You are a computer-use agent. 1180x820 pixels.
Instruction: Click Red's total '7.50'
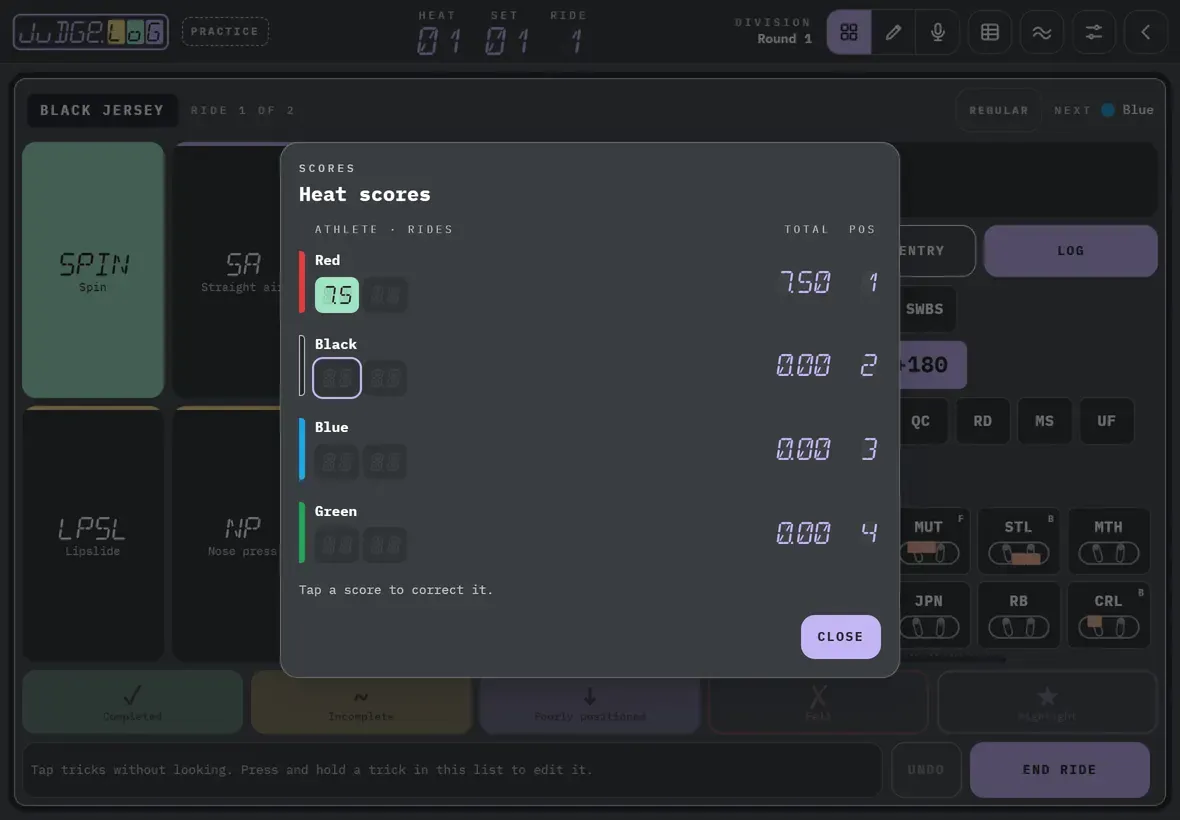click(805, 282)
